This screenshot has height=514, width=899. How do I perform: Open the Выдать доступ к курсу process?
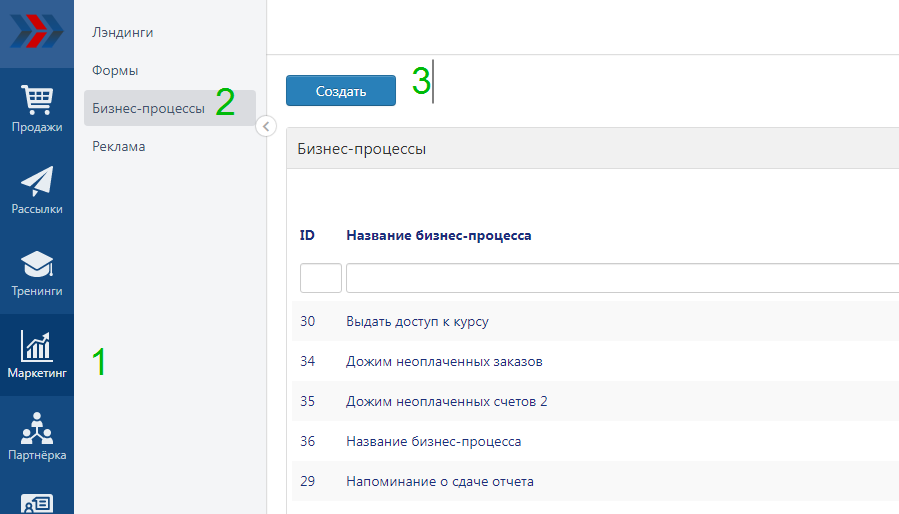click(417, 321)
